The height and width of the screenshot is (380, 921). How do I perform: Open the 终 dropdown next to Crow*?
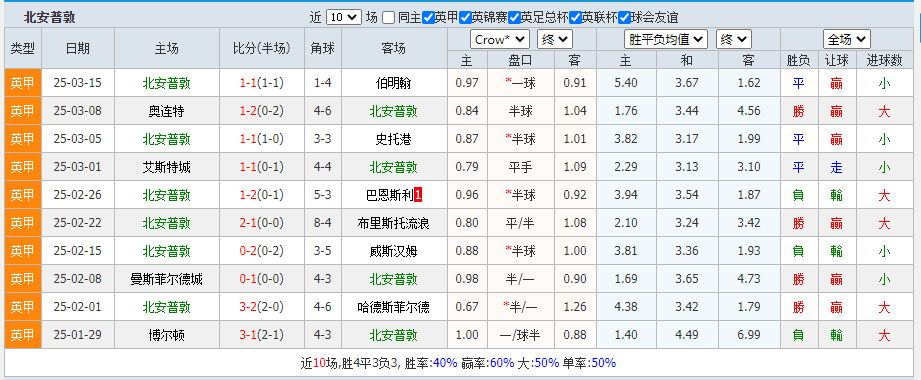pyautogui.click(x=554, y=39)
